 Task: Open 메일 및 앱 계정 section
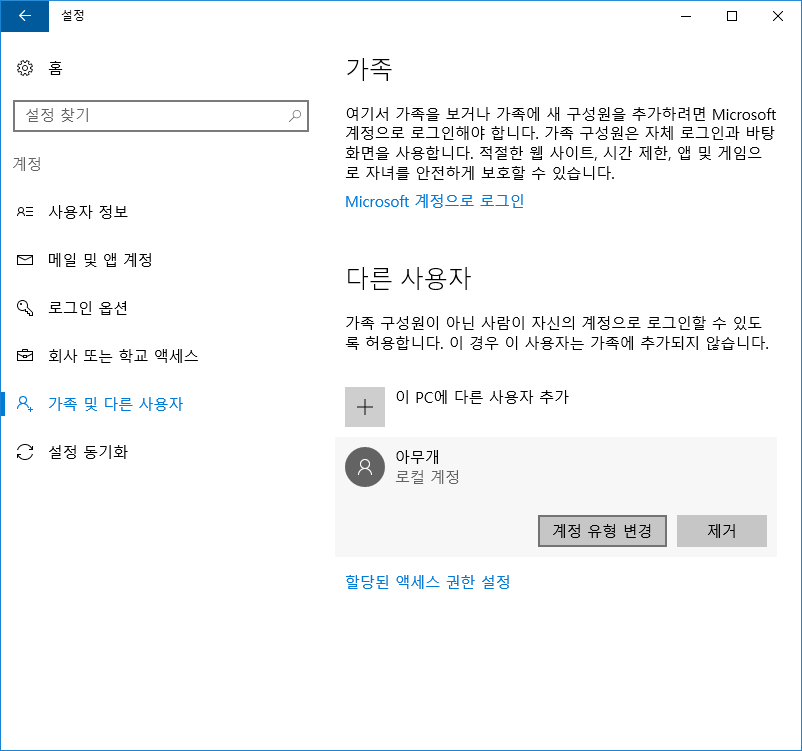[100, 260]
